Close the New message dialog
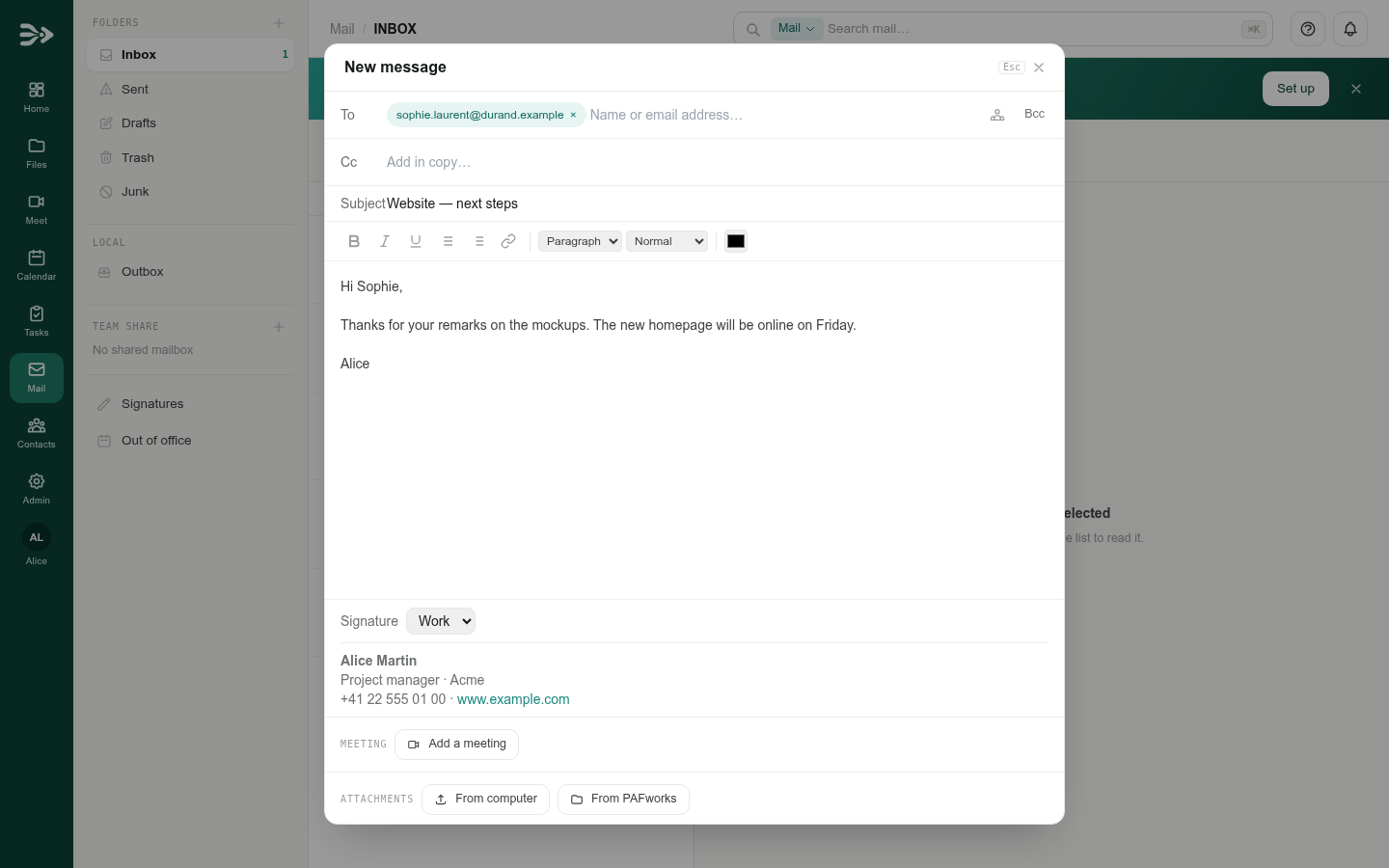 [1039, 68]
